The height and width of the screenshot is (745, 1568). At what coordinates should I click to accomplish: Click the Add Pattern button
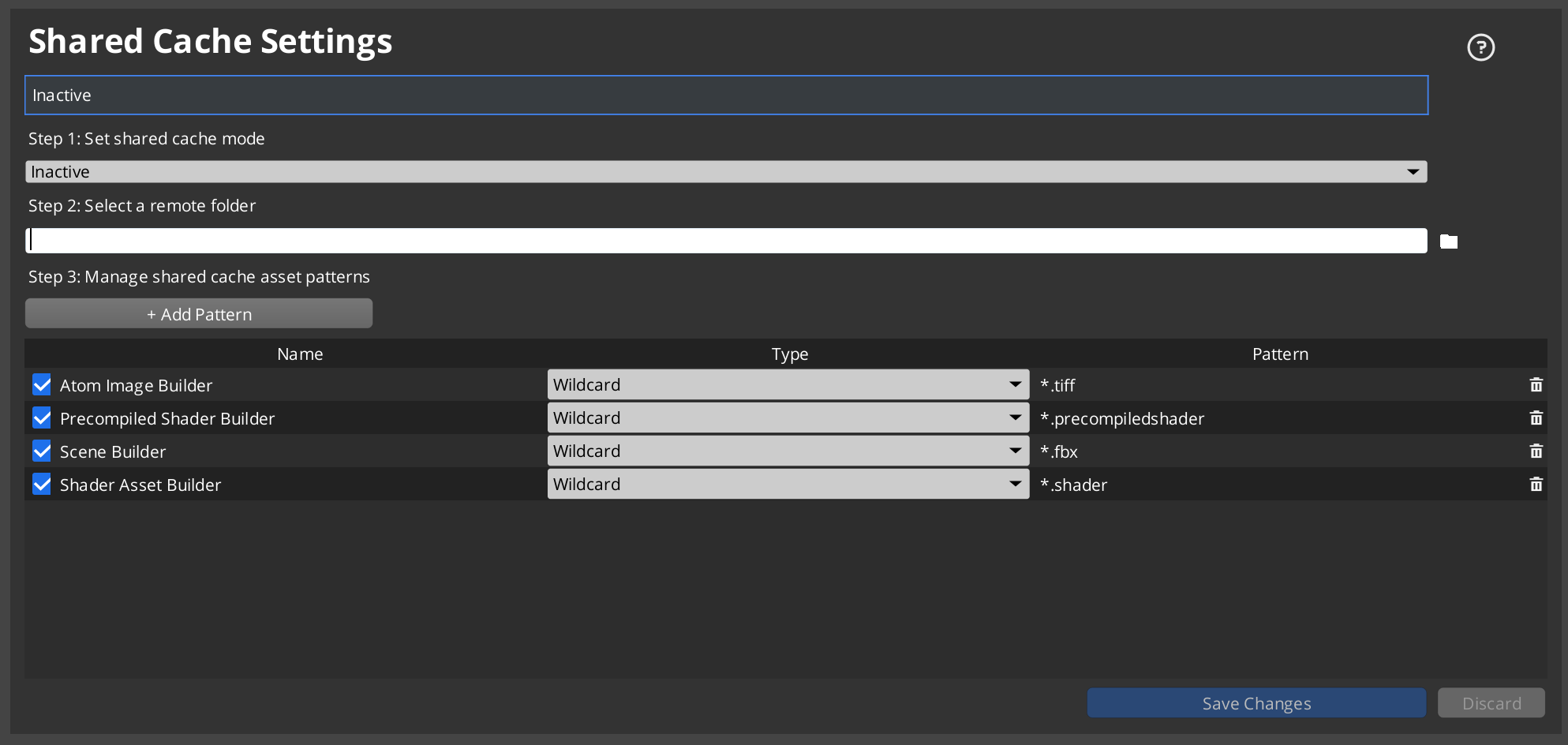pos(198,313)
